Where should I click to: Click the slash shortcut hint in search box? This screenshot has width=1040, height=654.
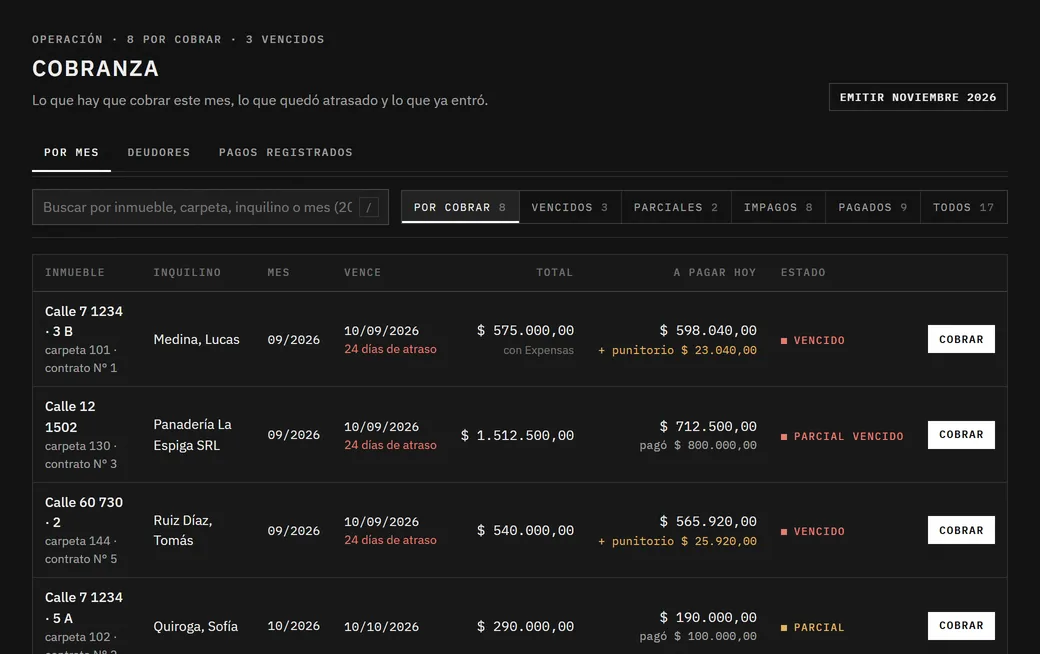pyautogui.click(x=369, y=208)
